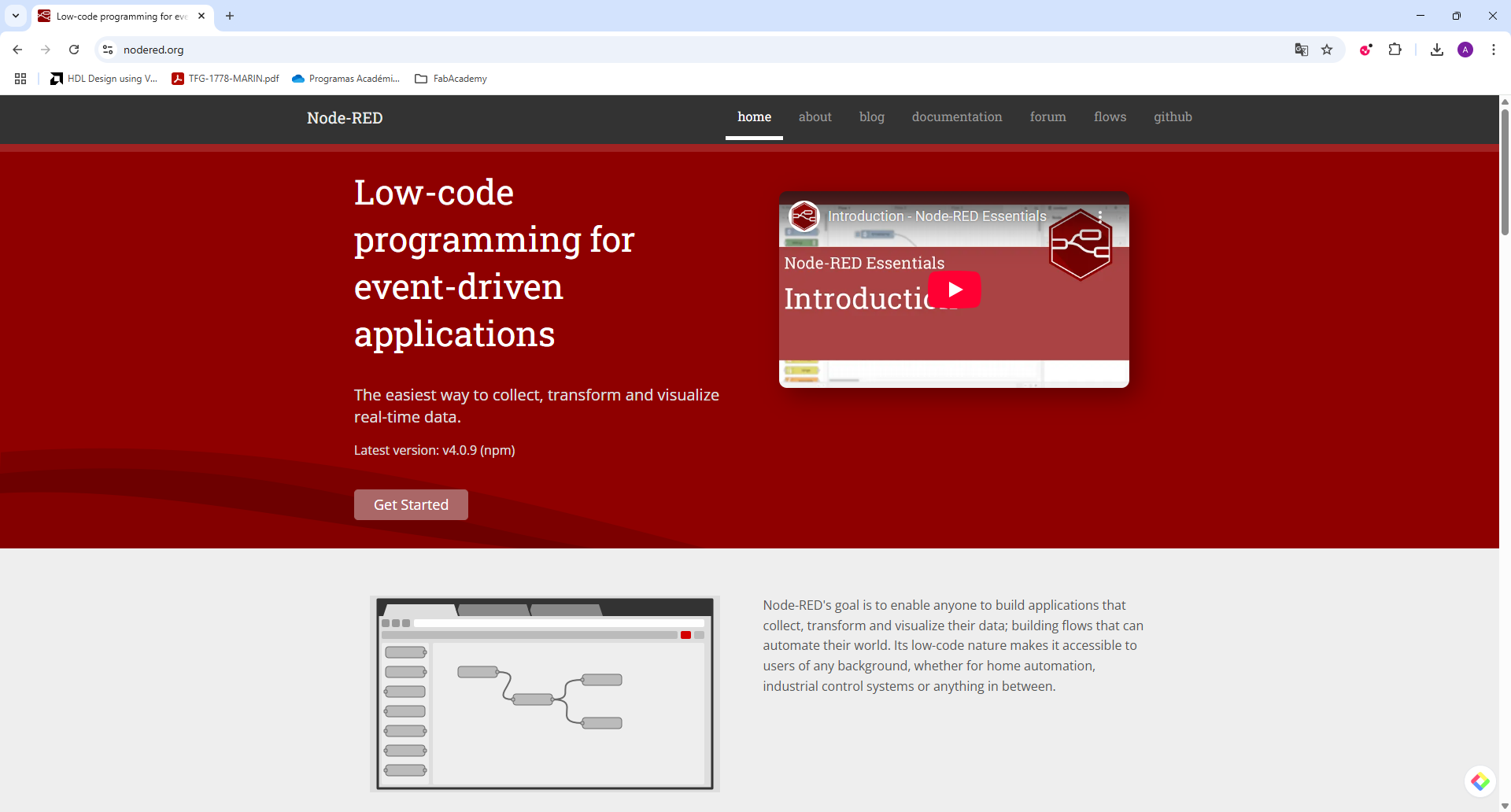Open the FabAcademy bookmark folder
This screenshot has height=812, width=1511.
(x=451, y=79)
